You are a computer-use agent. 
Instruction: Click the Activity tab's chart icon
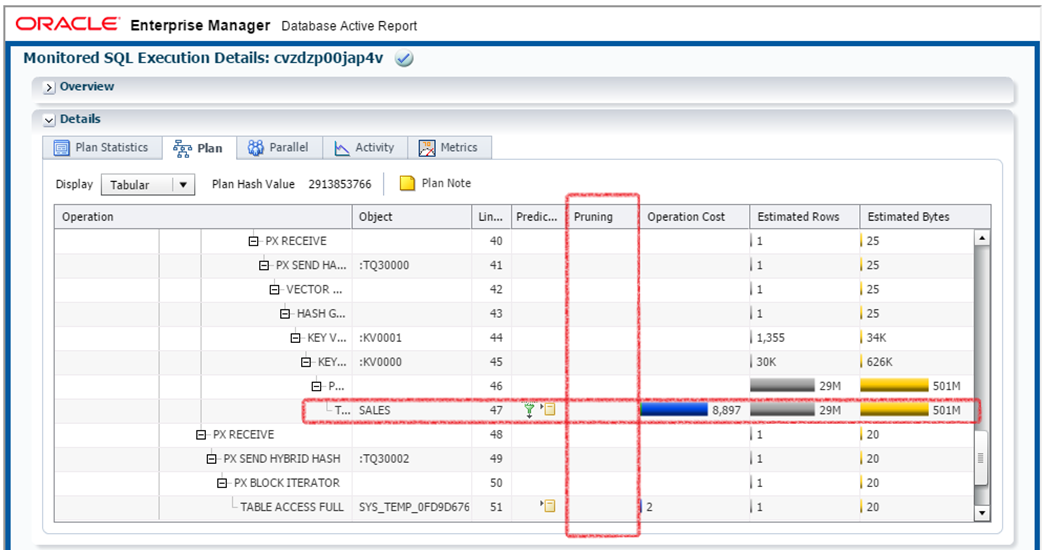342,148
